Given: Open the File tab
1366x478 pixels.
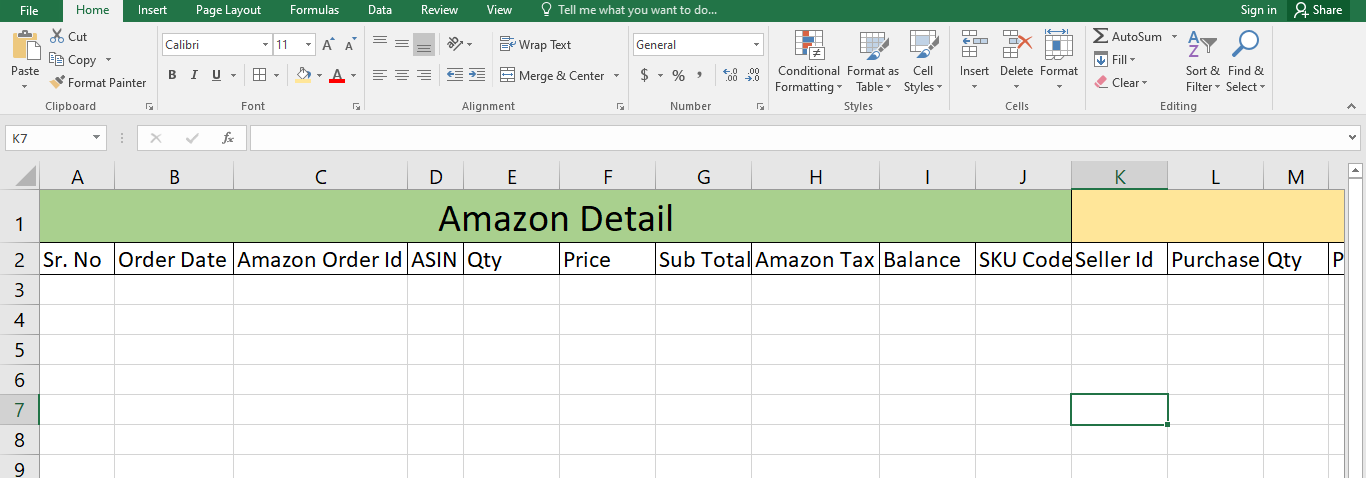Looking at the screenshot, I should coord(29,10).
